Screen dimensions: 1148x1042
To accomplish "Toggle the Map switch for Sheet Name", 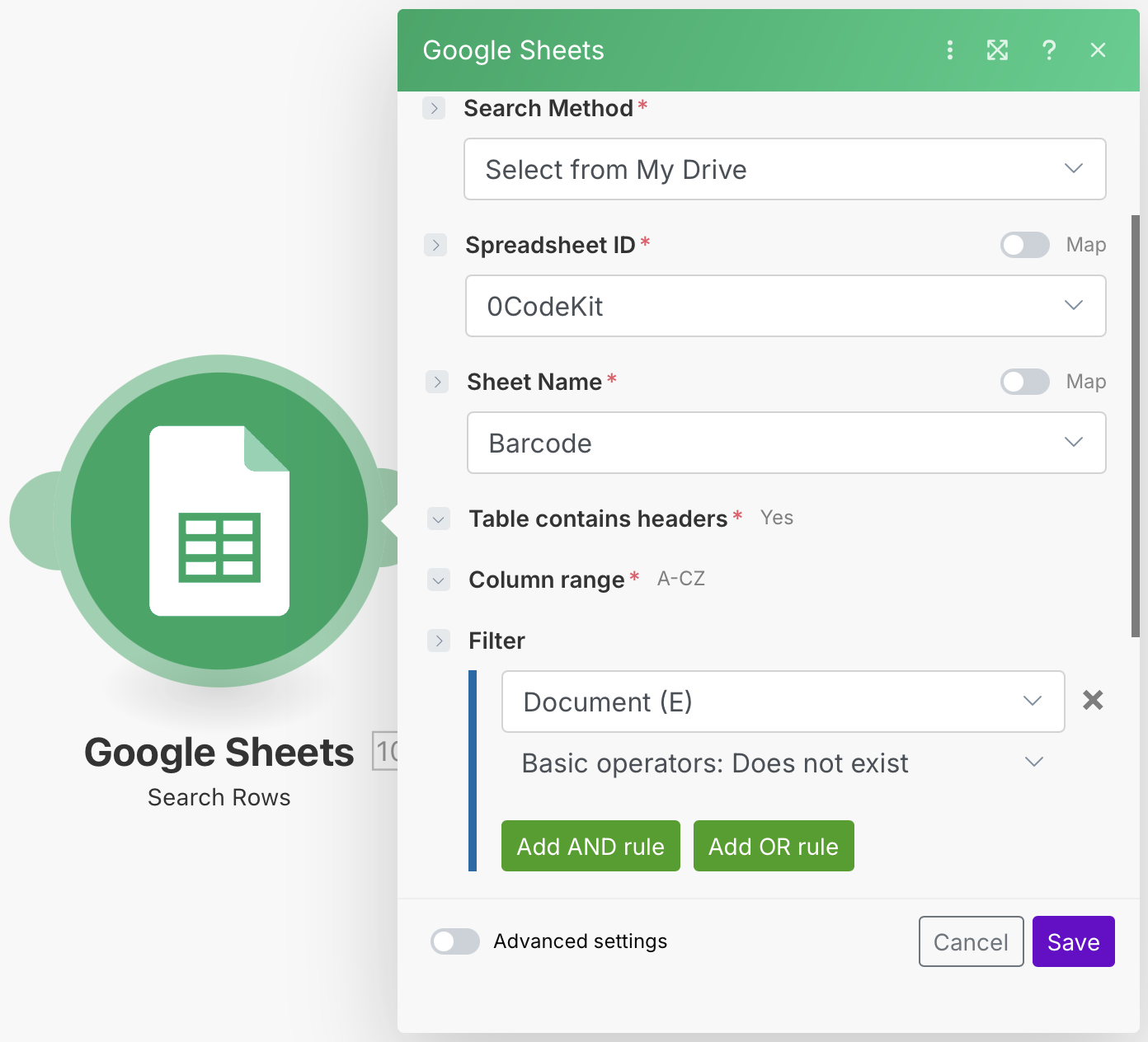I will click(1025, 382).
